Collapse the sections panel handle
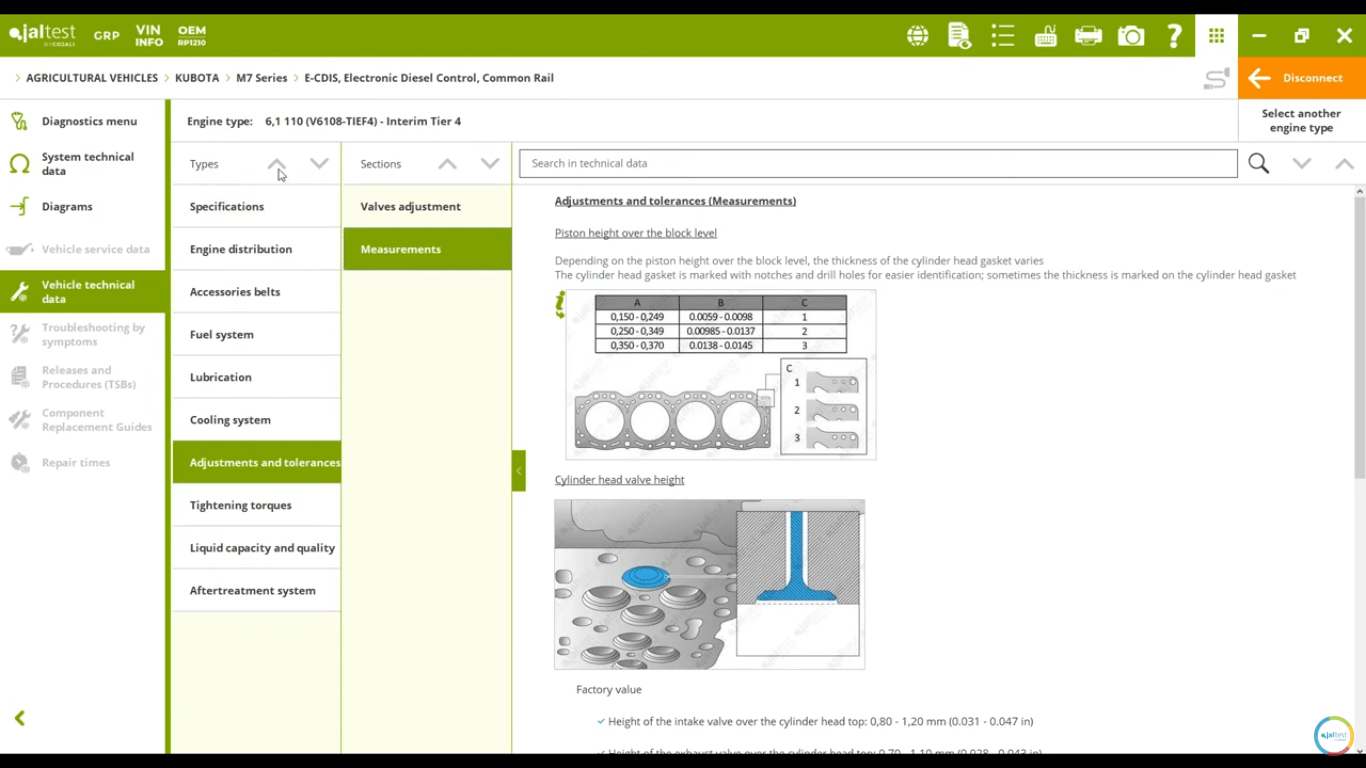Screen dimensions: 1366x768 pyautogui.click(x=518, y=471)
